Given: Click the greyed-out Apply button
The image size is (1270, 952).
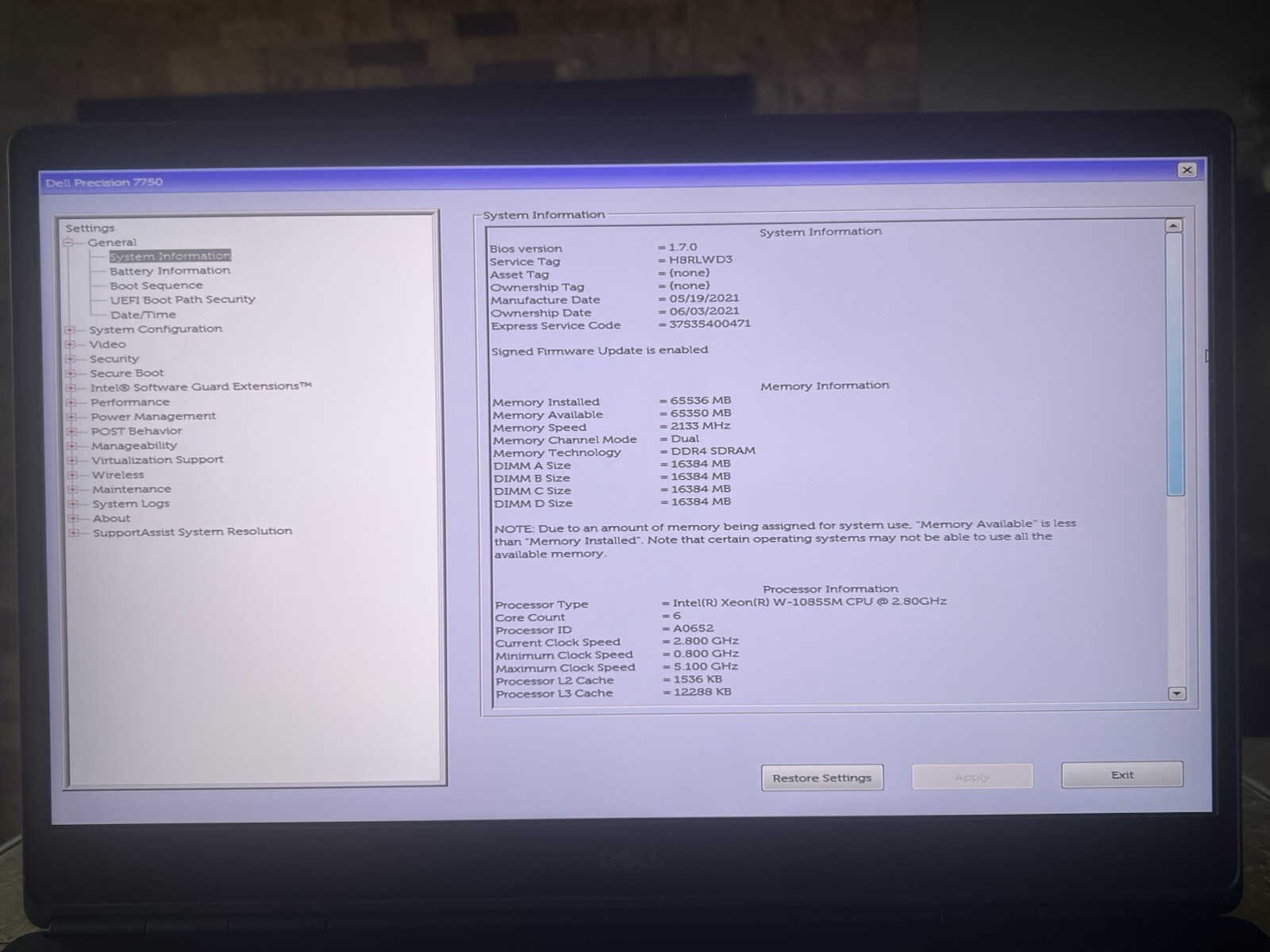Looking at the screenshot, I should 972,777.
